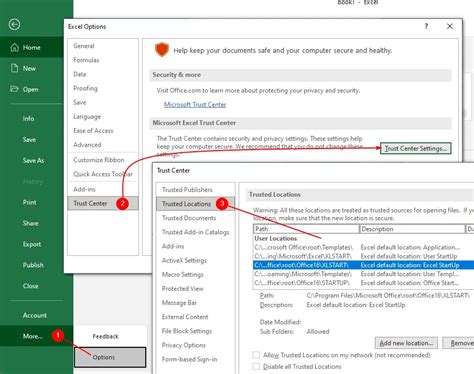Open the Info backstage page
This screenshot has height=374, width=474.
point(28,118)
